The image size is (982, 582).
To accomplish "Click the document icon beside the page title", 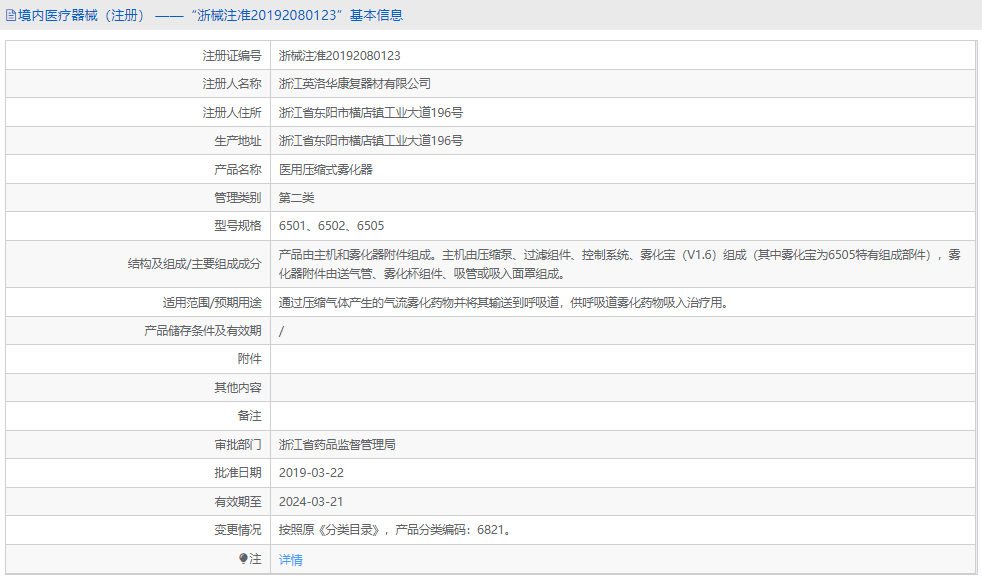I will (11, 15).
